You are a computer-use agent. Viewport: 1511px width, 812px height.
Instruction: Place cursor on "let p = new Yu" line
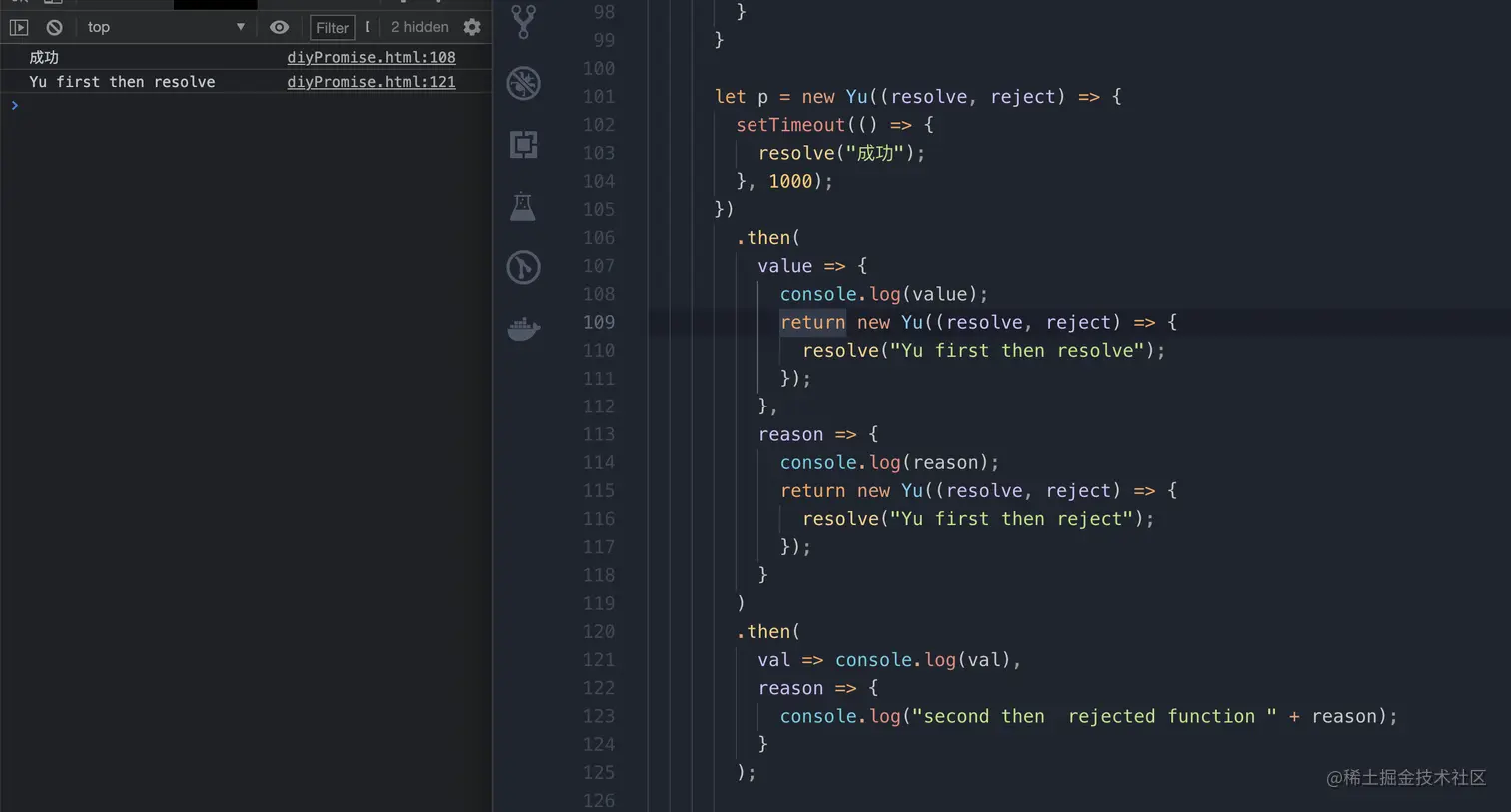pyautogui.click(x=917, y=97)
